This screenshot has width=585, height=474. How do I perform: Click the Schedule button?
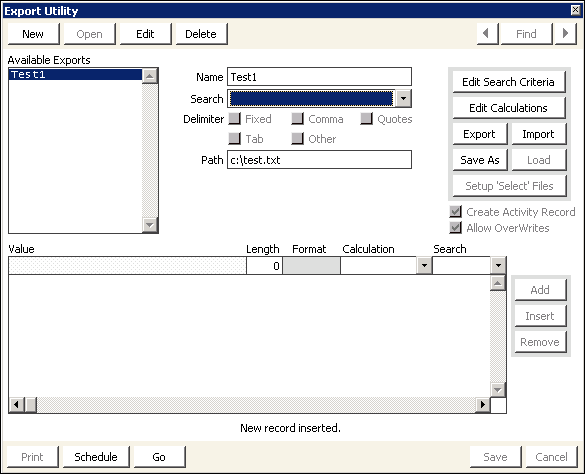96,457
